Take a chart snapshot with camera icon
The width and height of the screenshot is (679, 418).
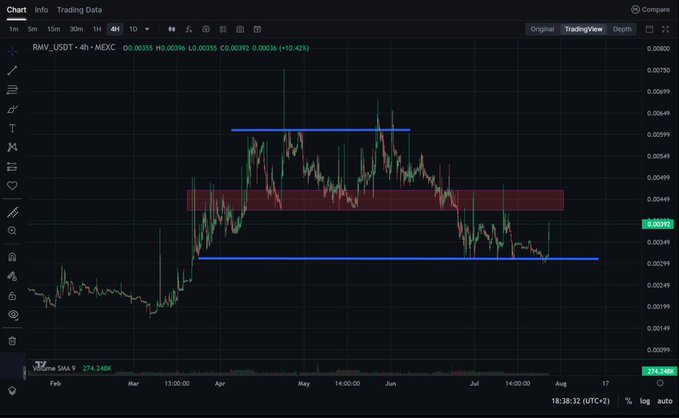tap(240, 29)
